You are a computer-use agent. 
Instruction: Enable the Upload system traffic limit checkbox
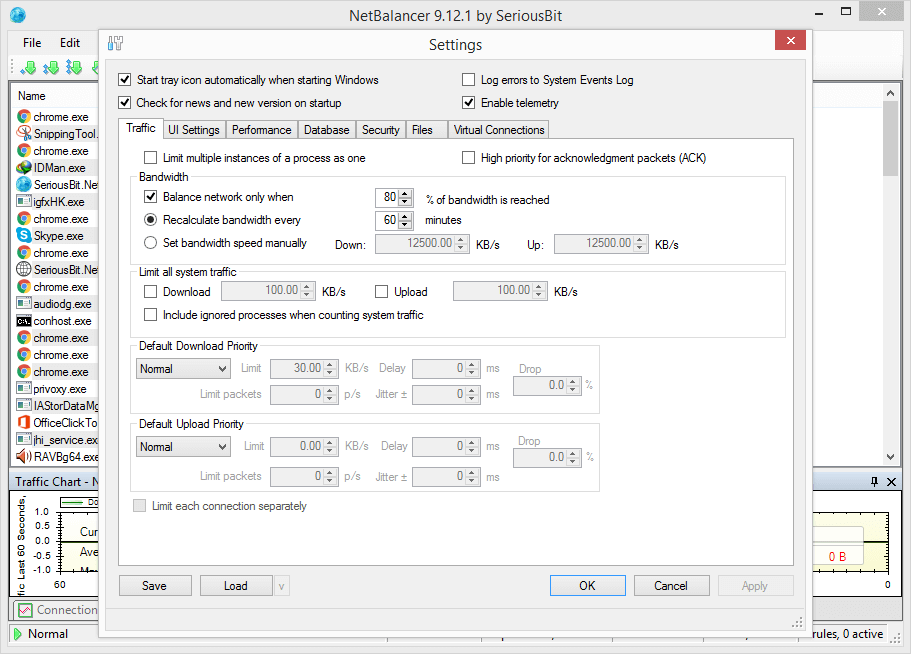click(x=382, y=292)
